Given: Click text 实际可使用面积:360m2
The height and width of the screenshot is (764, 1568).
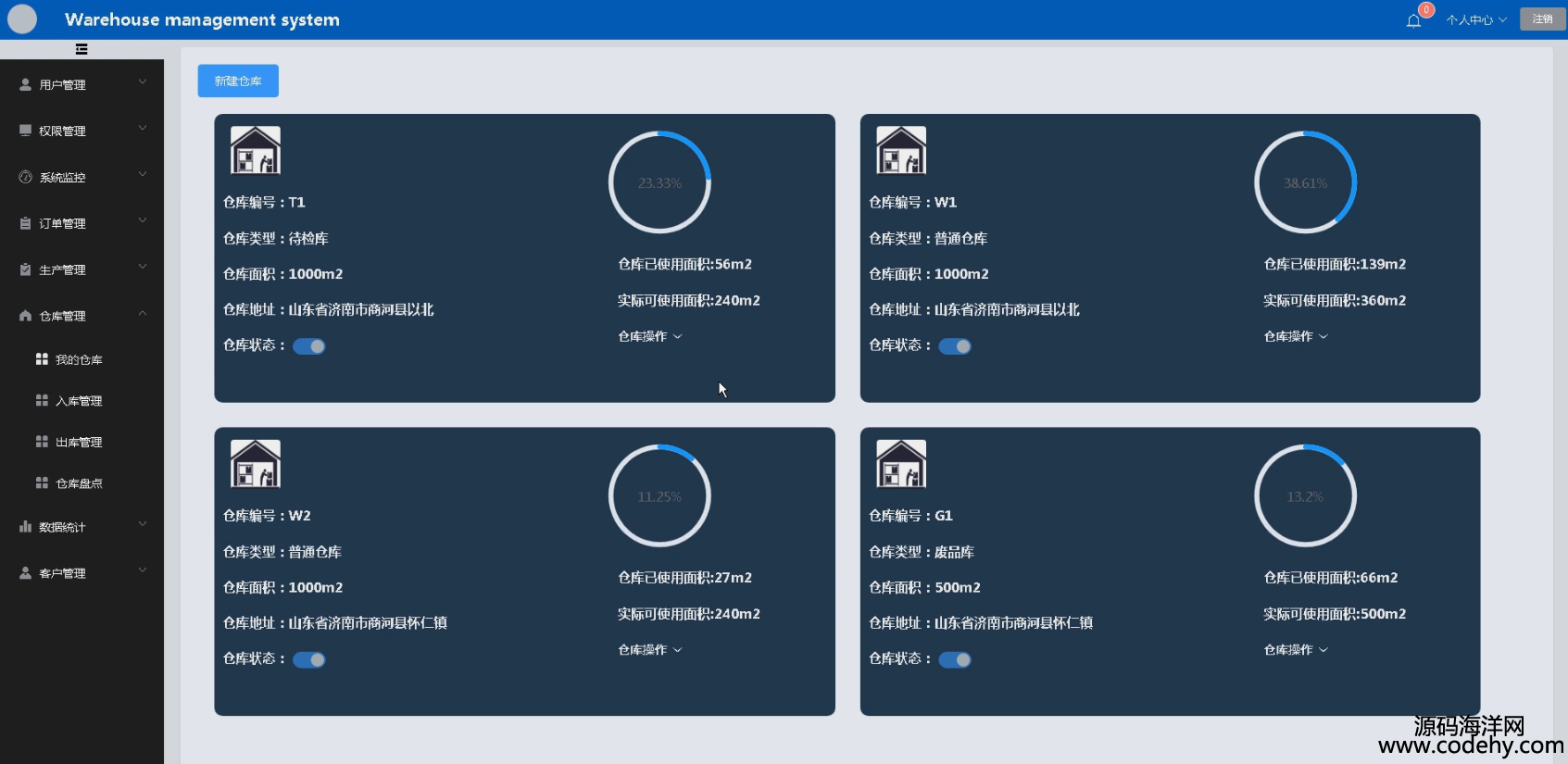Looking at the screenshot, I should [1335, 300].
